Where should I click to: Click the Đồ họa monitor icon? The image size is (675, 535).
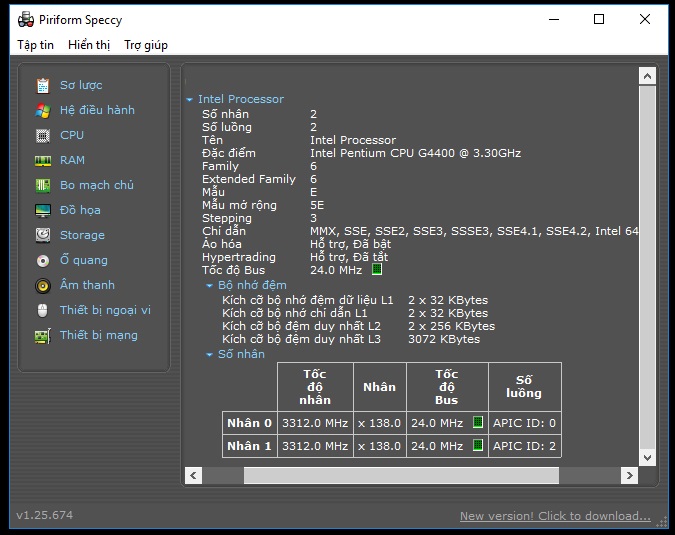click(x=43, y=210)
